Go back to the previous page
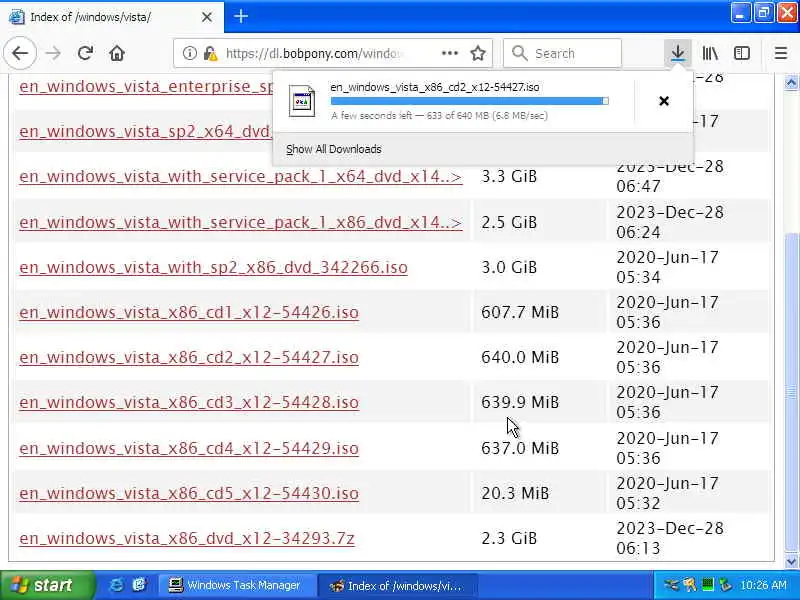Viewport: 800px width, 600px height. pyautogui.click(x=20, y=53)
